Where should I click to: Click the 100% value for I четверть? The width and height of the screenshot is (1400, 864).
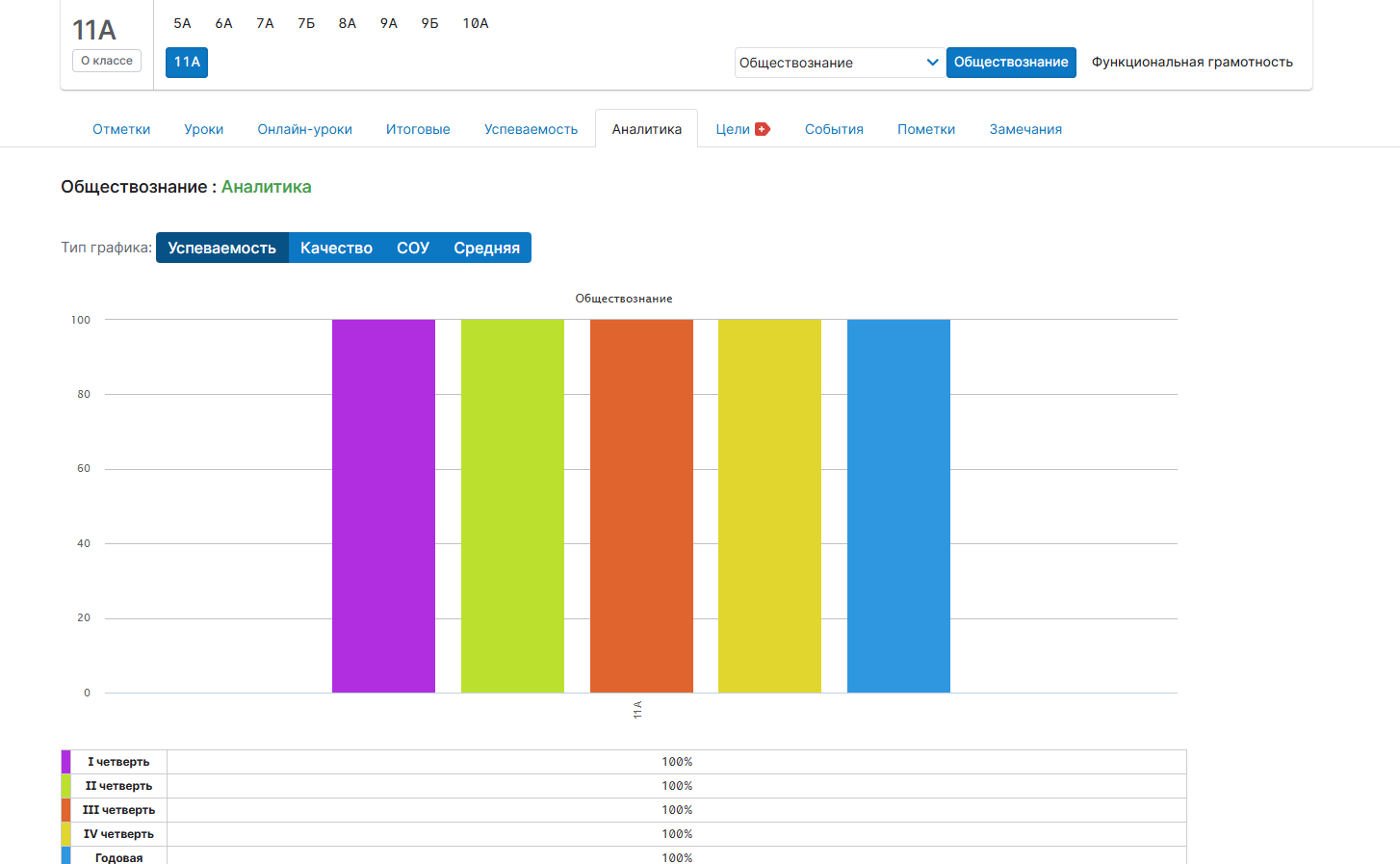click(x=677, y=762)
